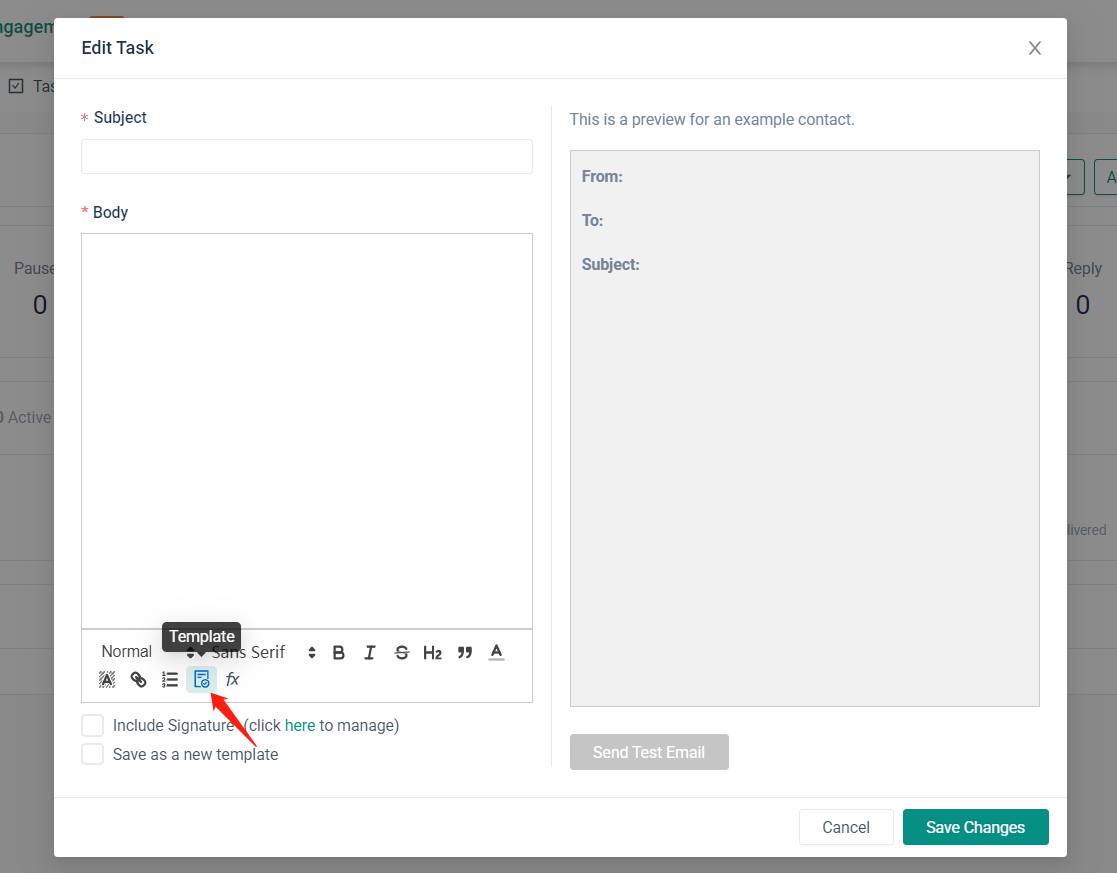Open the text background color picker
The image size is (1117, 873).
107,680
